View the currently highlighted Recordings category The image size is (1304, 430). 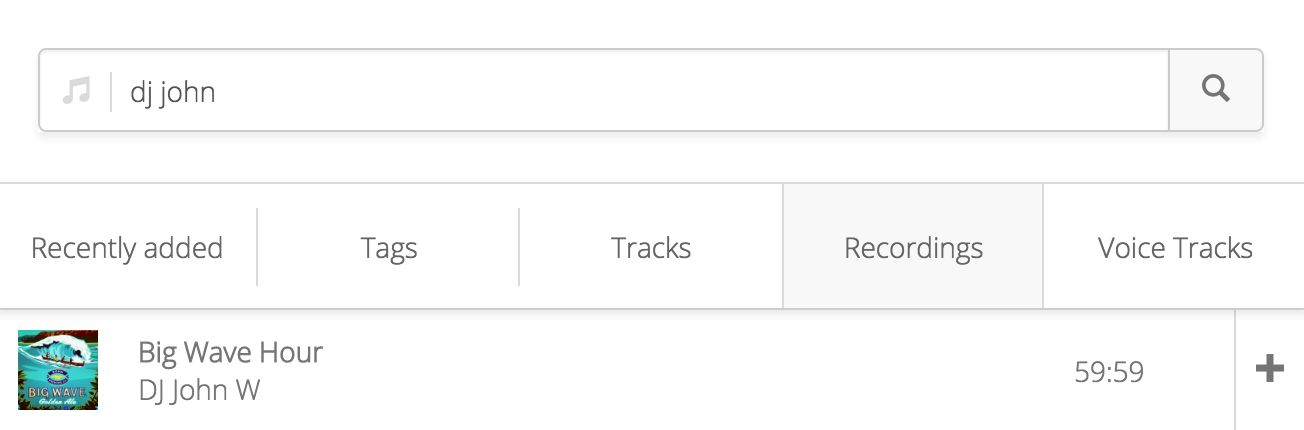913,247
